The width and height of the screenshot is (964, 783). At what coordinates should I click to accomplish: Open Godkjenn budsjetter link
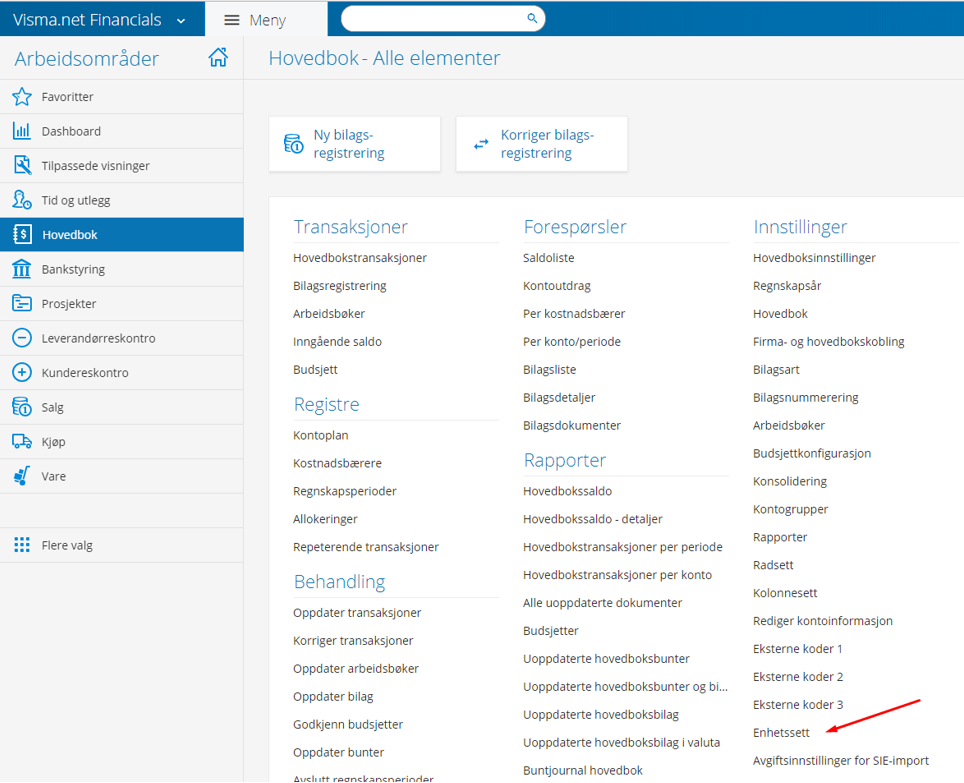coord(348,725)
